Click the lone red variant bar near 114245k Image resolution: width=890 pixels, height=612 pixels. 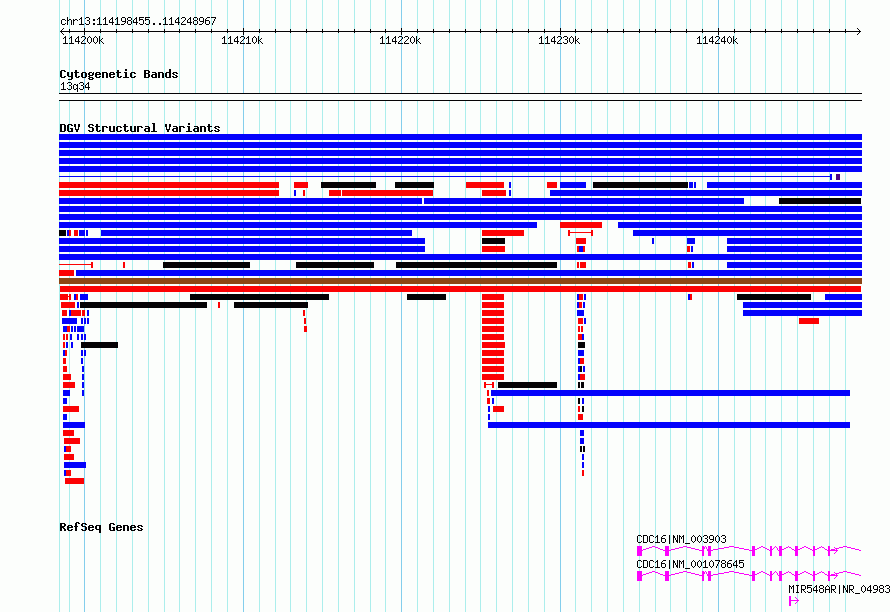coord(809,321)
